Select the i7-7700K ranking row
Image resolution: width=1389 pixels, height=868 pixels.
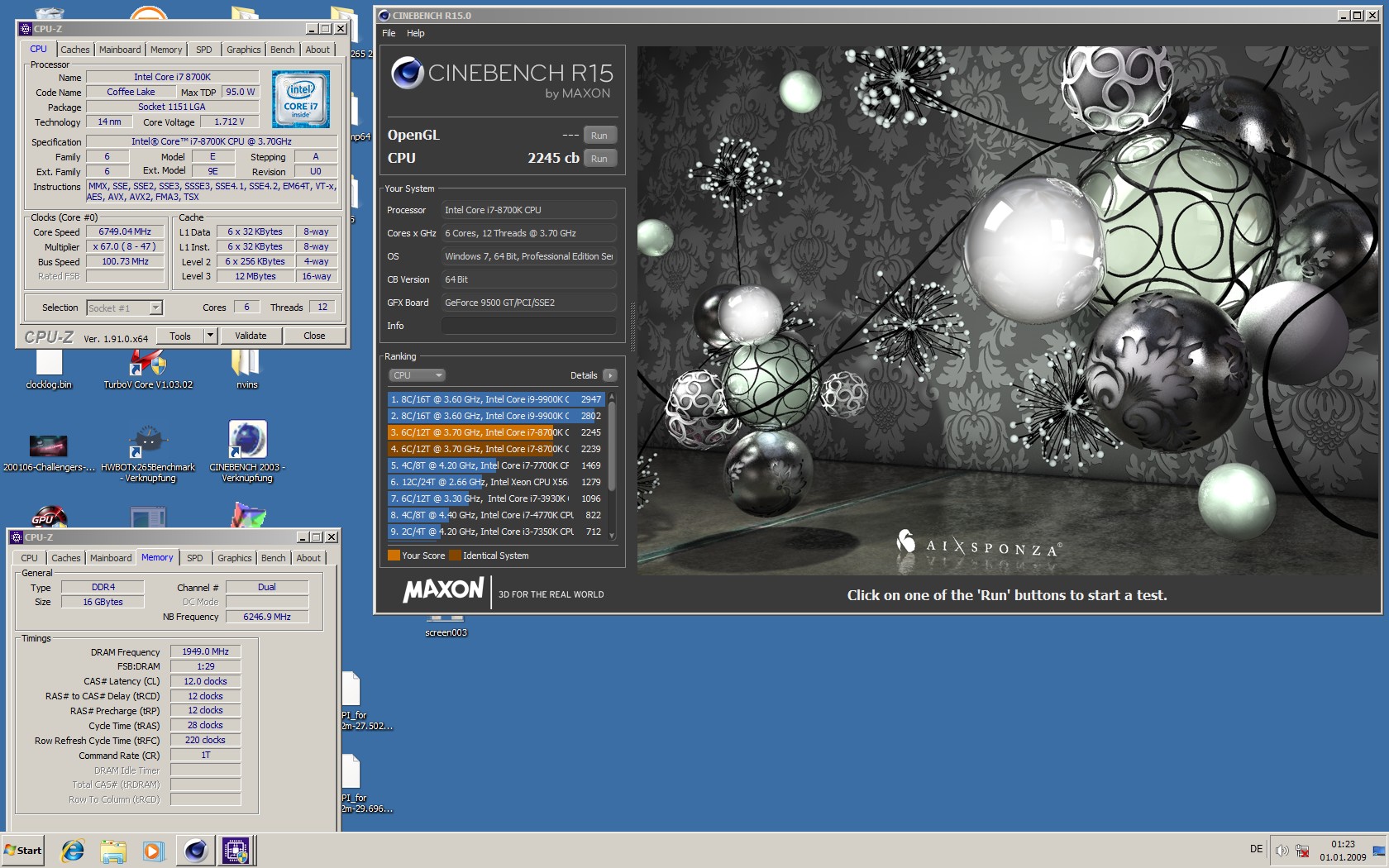(496, 465)
